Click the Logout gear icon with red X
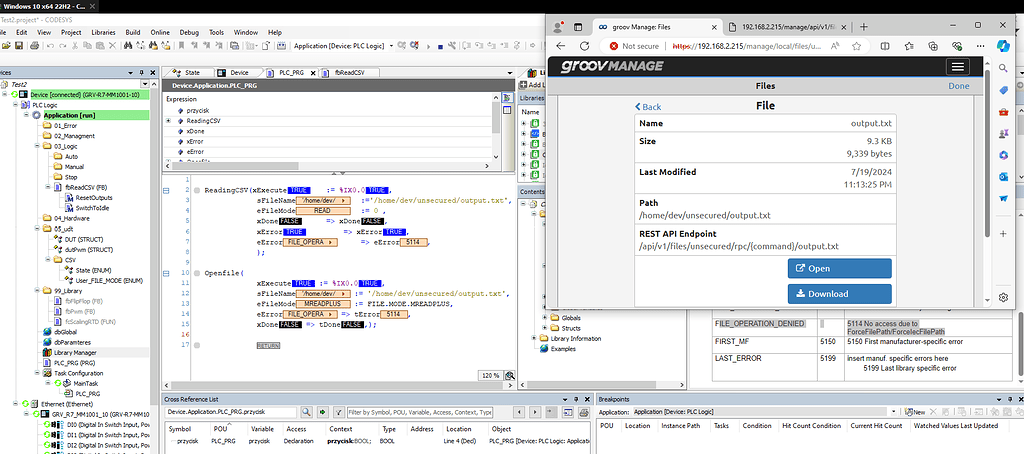Screen dimensions: 1024x454 [414, 46]
